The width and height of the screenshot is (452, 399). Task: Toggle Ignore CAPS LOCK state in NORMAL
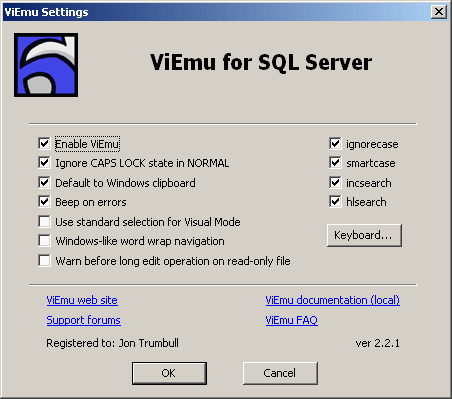point(44,163)
